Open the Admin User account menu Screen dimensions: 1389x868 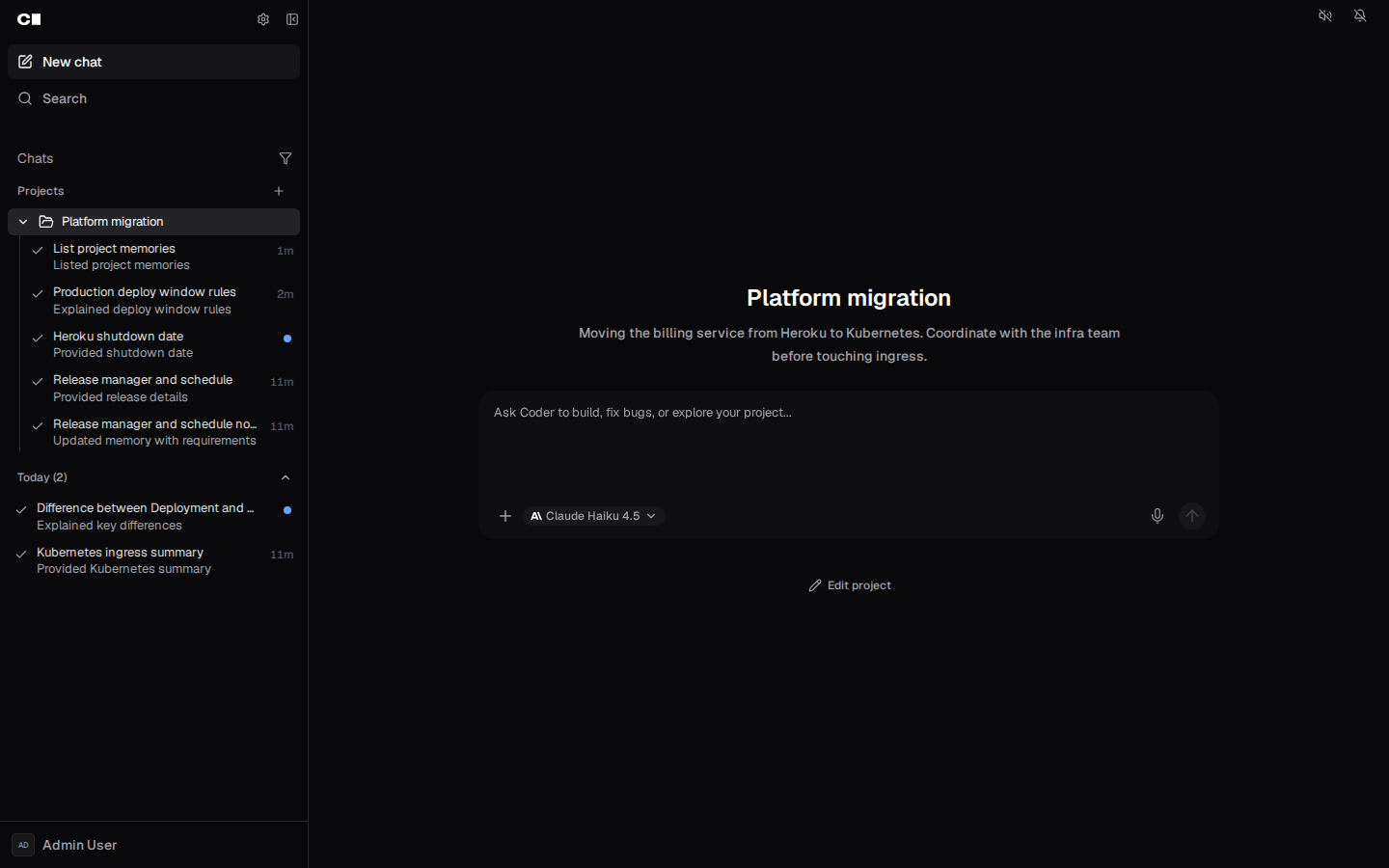(x=154, y=845)
